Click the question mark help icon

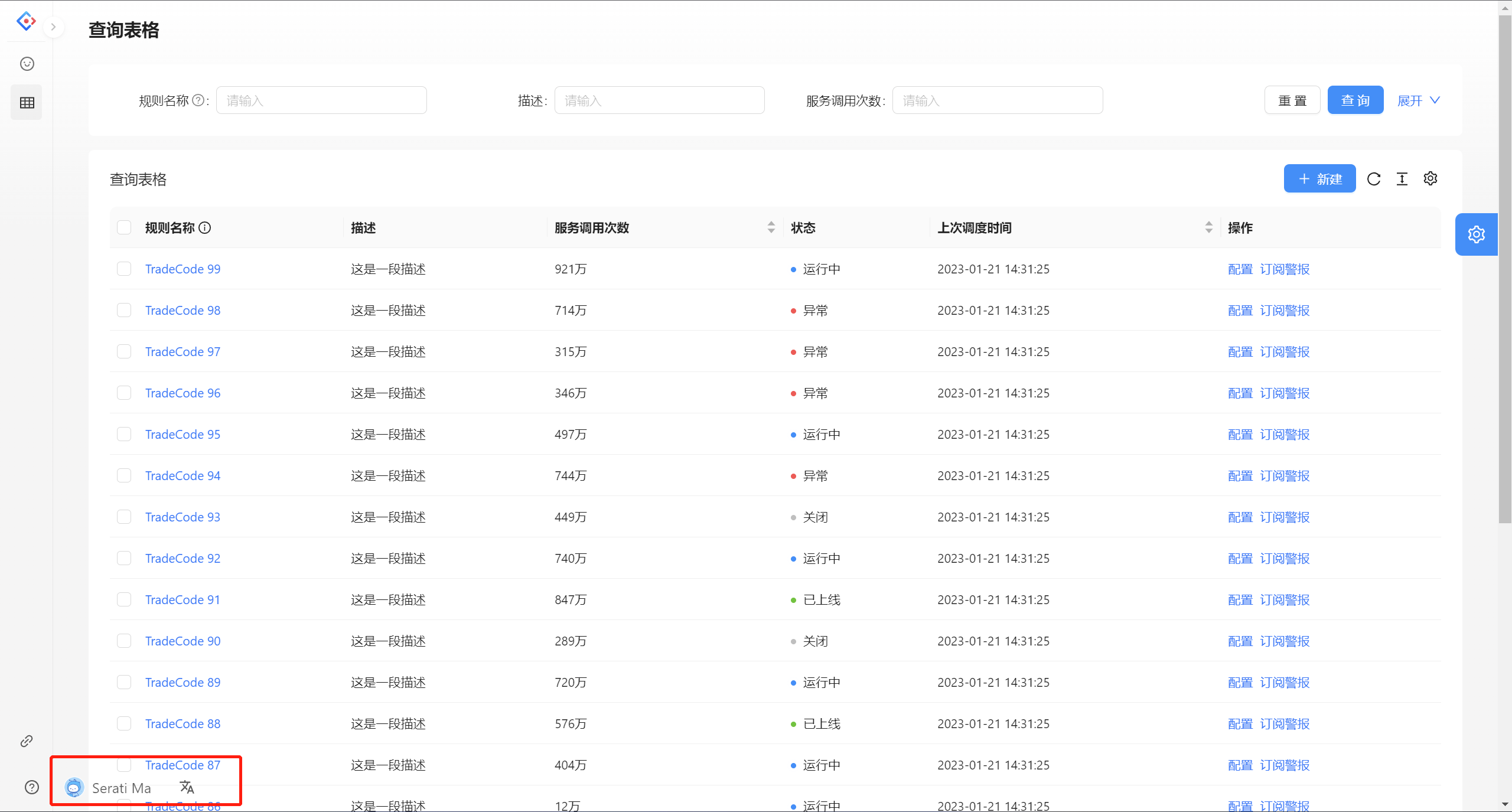pyautogui.click(x=32, y=787)
